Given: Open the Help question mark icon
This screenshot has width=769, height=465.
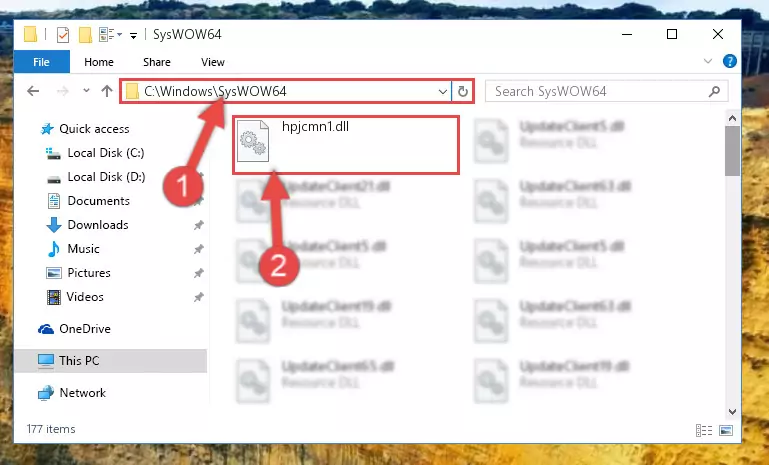Looking at the screenshot, I should tap(729, 61).
